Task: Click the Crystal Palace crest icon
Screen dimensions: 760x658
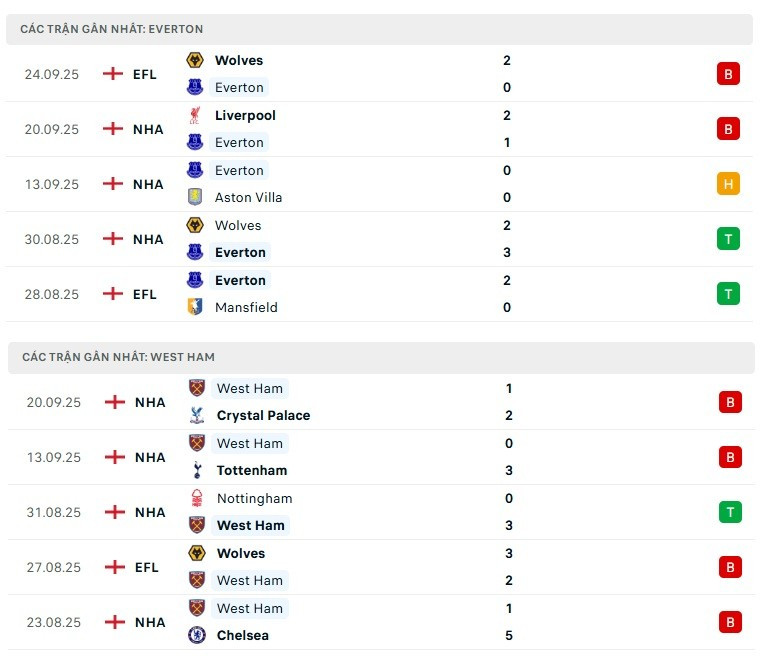Action: pyautogui.click(x=197, y=415)
